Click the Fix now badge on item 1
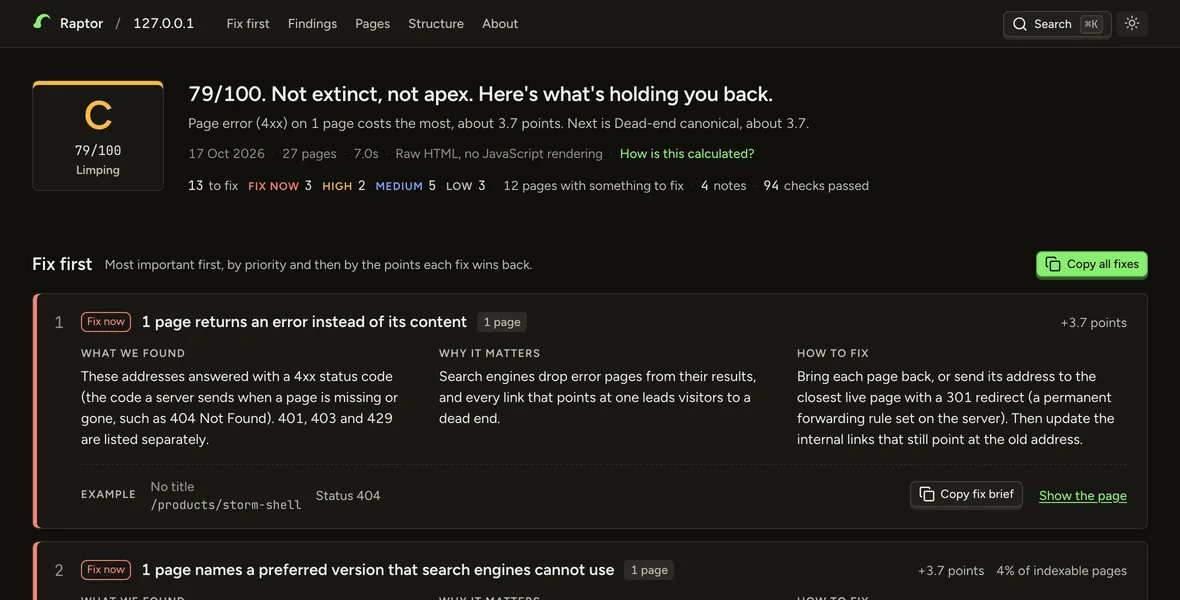 point(106,321)
